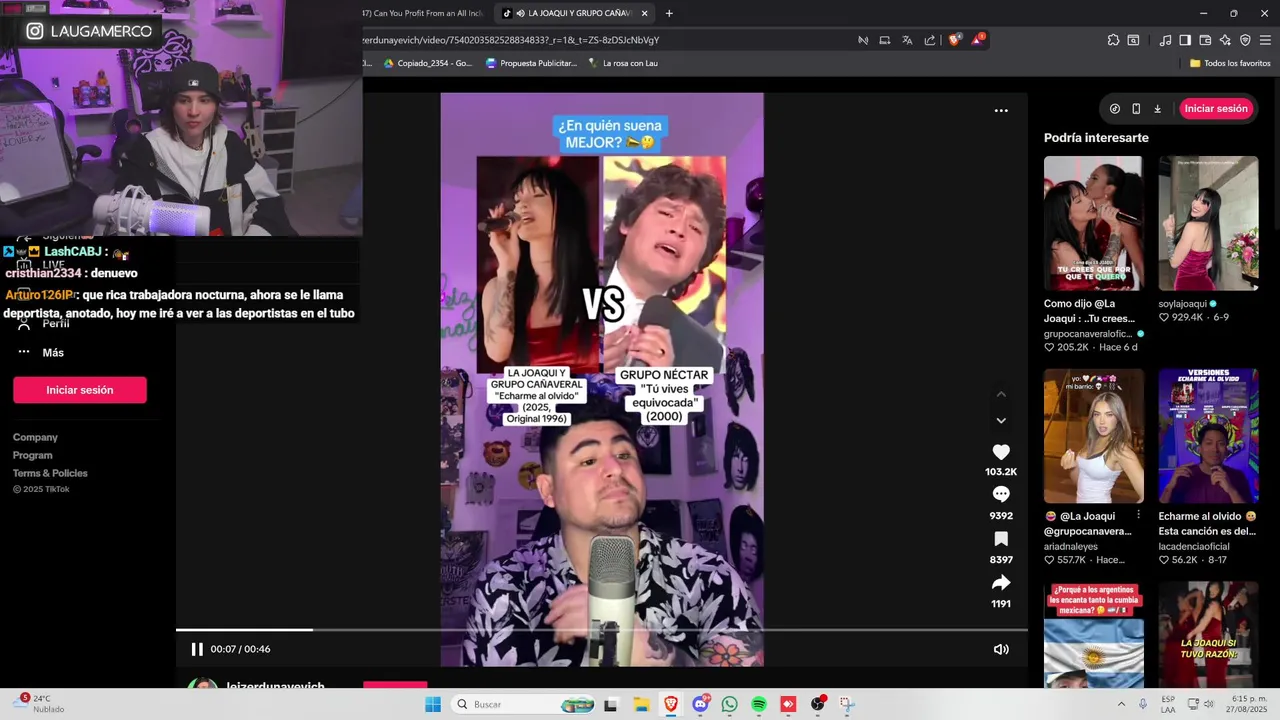This screenshot has height=720, width=1280.
Task: Open the TikTok coins icon in the header
Action: pos(1115,108)
